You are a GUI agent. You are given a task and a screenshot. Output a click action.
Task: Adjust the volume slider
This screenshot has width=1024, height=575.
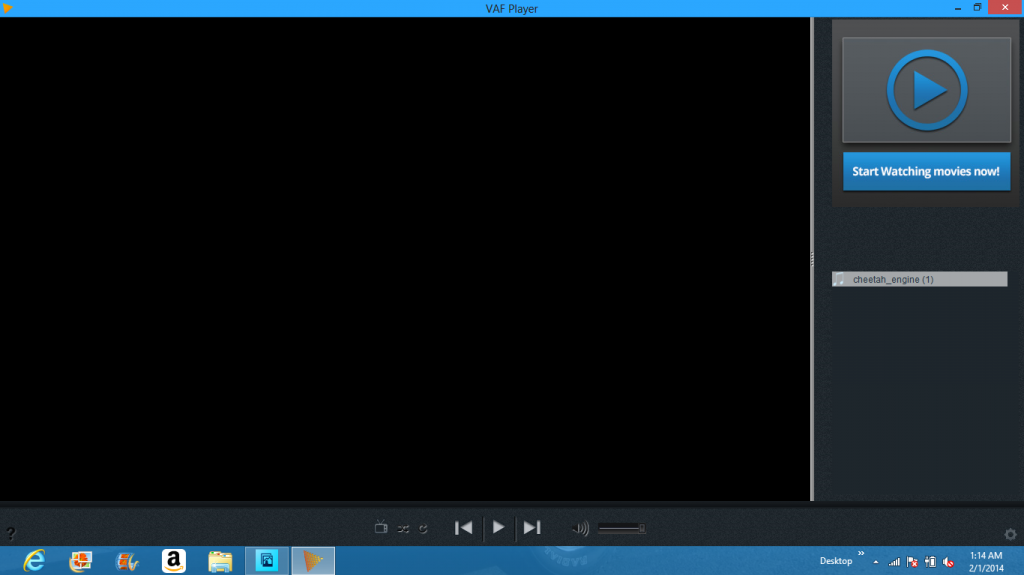point(622,528)
